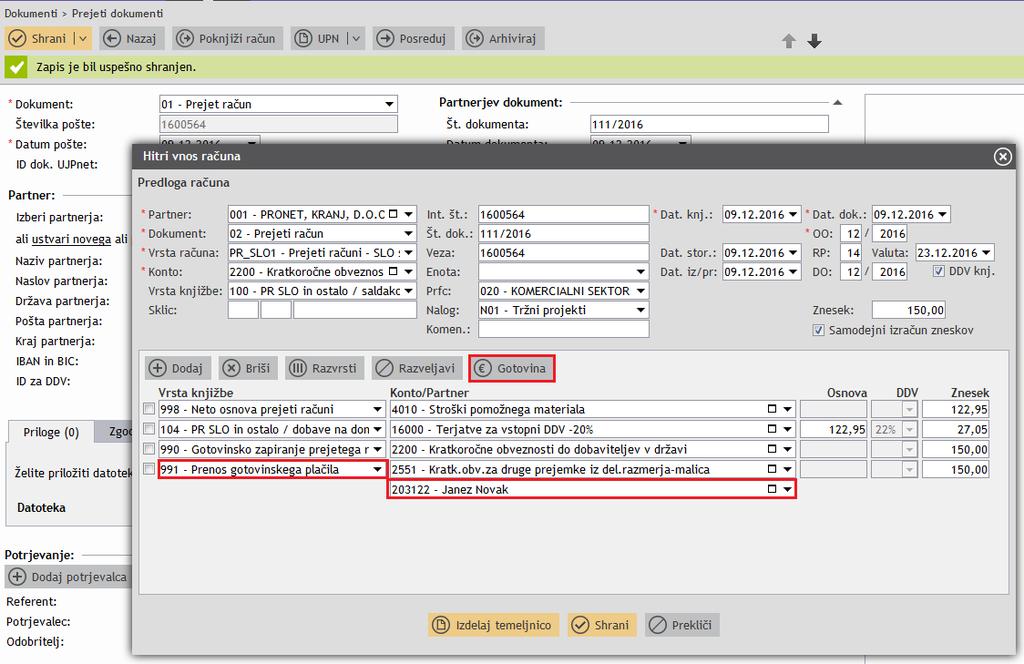Image resolution: width=1024 pixels, height=664 pixels.
Task: Go to next record with down arrow icon
Action: (814, 41)
